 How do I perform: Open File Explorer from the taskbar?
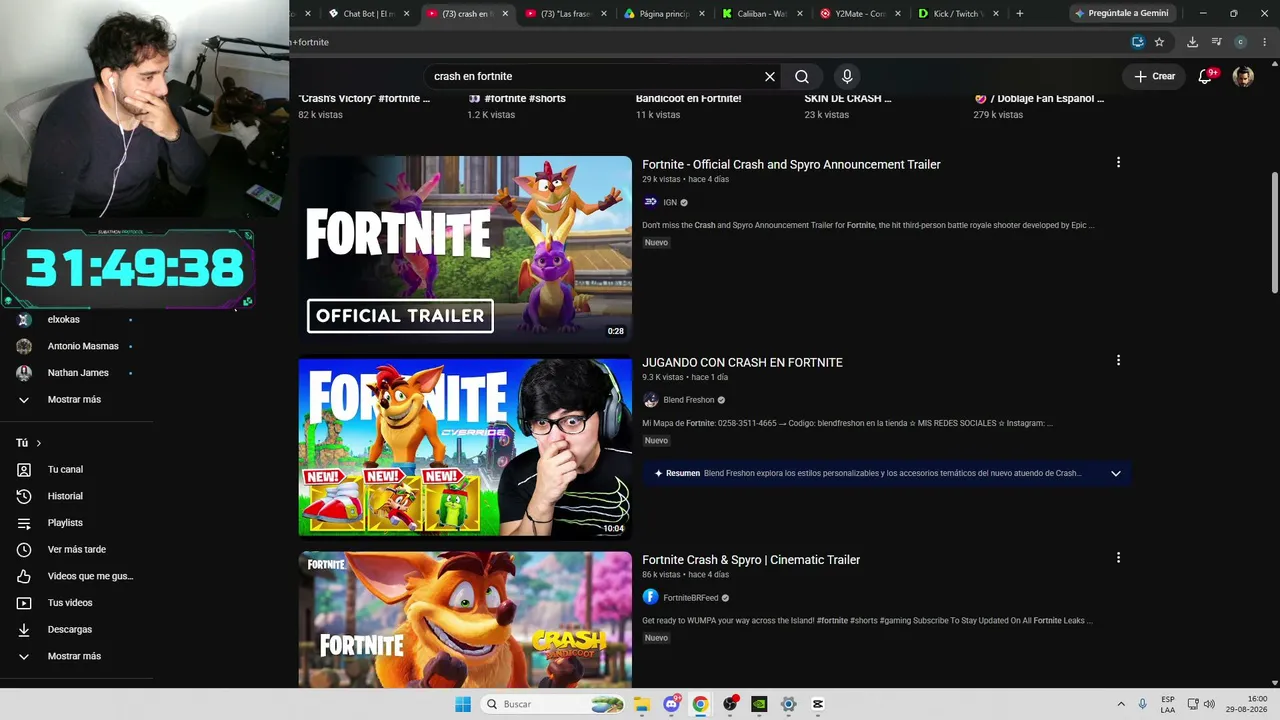click(642, 704)
